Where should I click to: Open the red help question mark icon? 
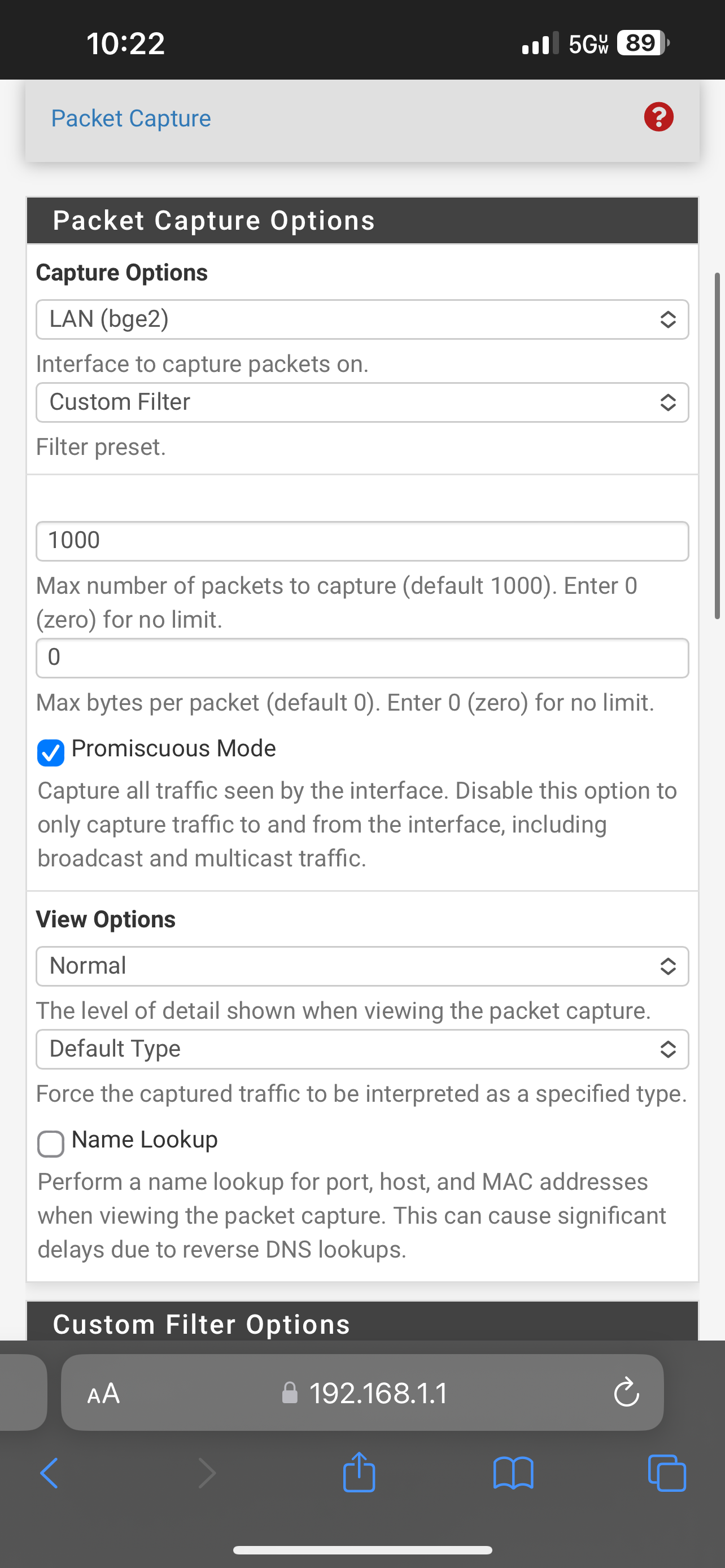[x=658, y=117]
